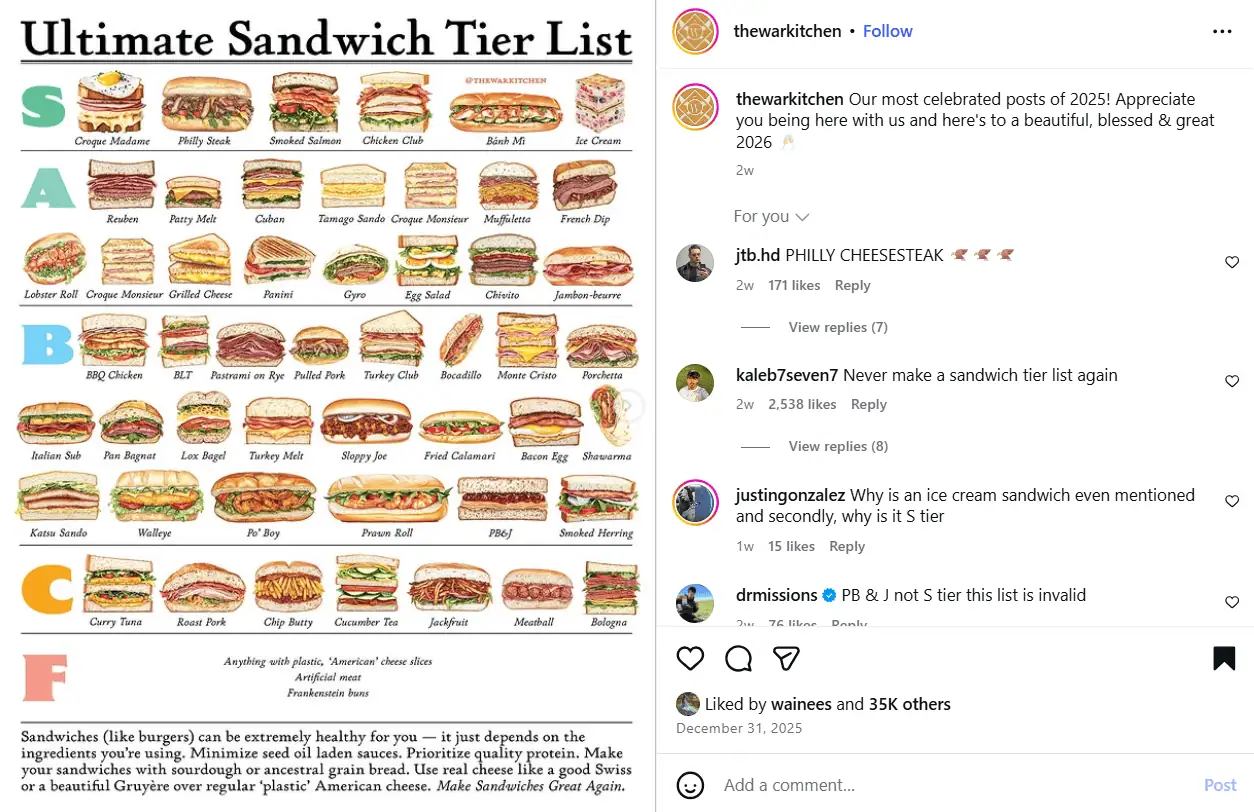Expand View replies (8) under kaleb7seven7
The height and width of the screenshot is (812, 1254).
[837, 446]
